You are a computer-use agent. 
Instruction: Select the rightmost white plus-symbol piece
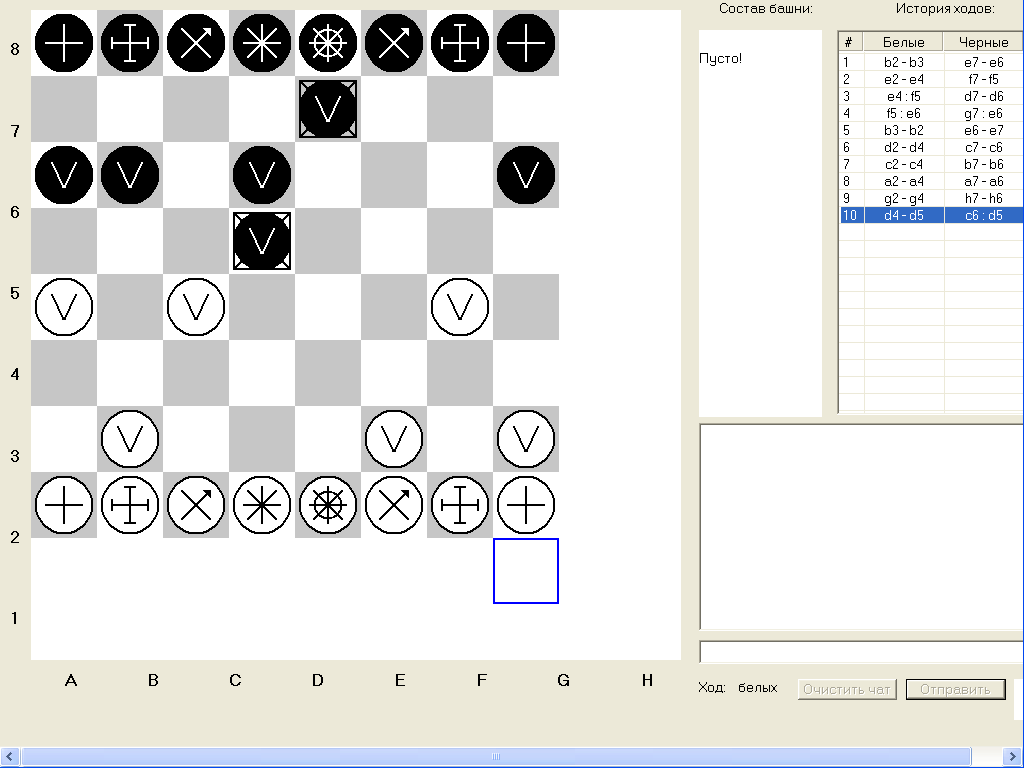[526, 505]
